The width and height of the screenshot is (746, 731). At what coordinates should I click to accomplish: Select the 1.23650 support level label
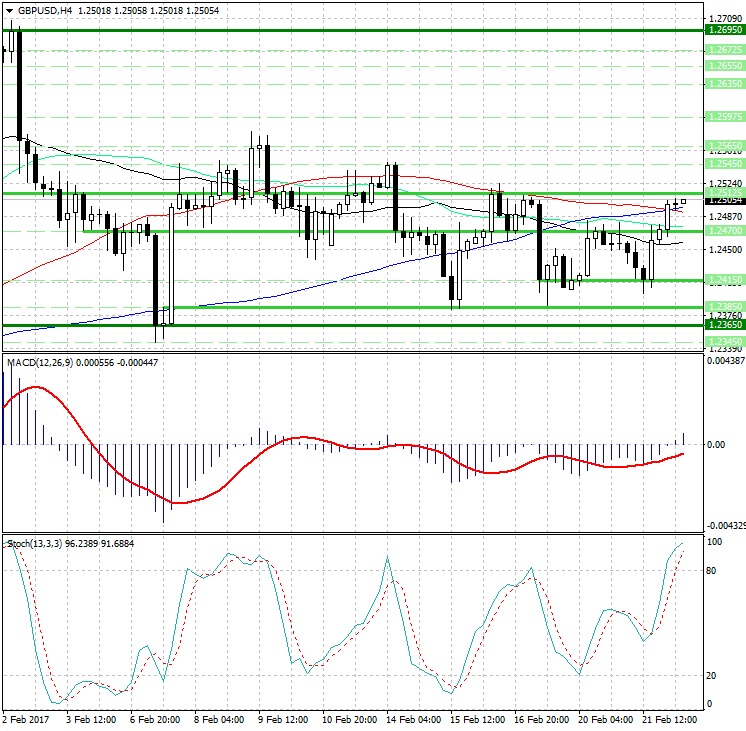[x=725, y=325]
